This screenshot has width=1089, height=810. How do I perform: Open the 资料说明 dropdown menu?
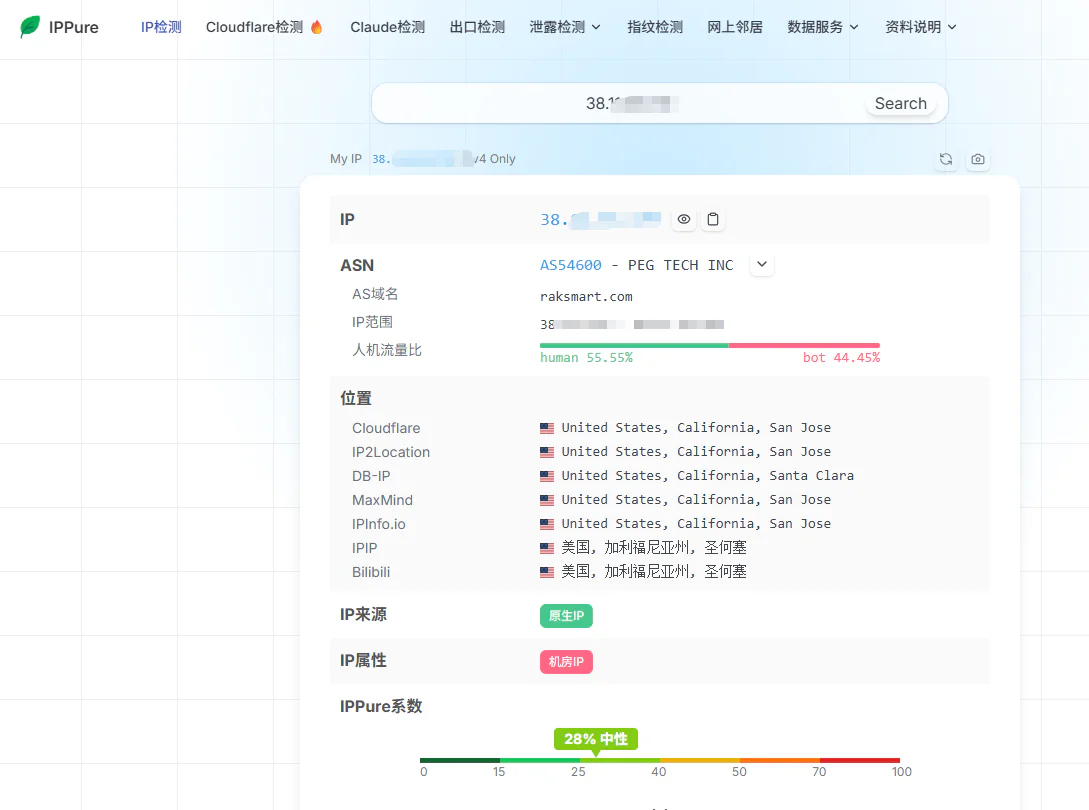pyautogui.click(x=921, y=27)
